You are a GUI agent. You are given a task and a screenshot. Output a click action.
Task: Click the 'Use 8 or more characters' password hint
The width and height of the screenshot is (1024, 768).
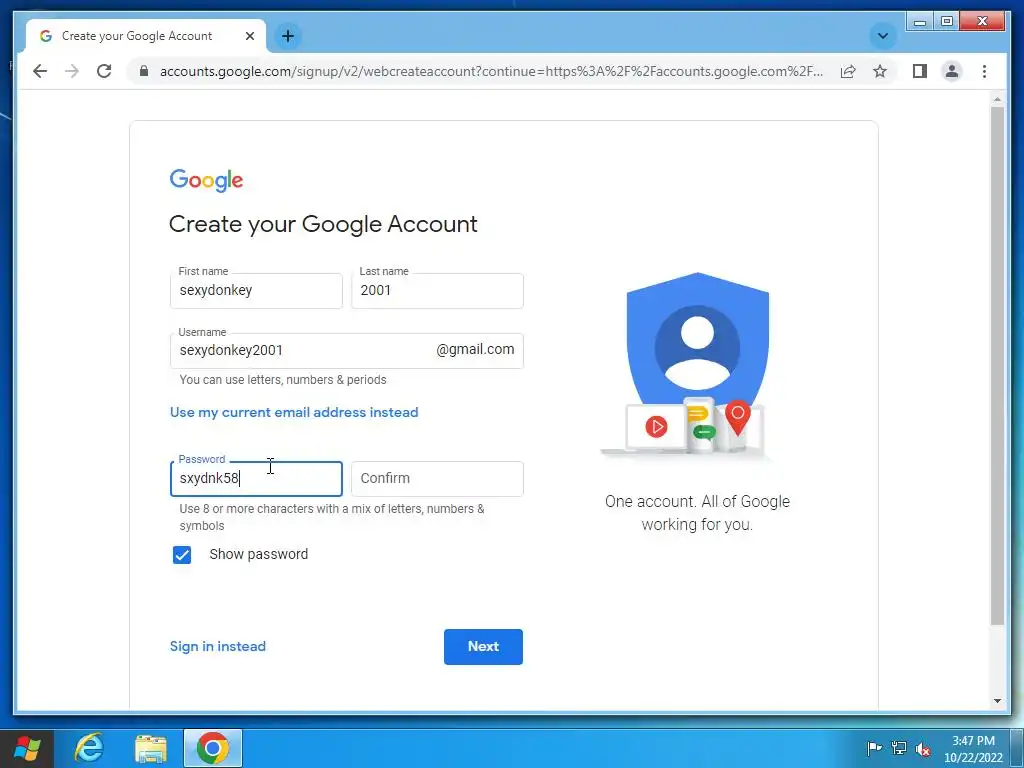click(x=332, y=517)
